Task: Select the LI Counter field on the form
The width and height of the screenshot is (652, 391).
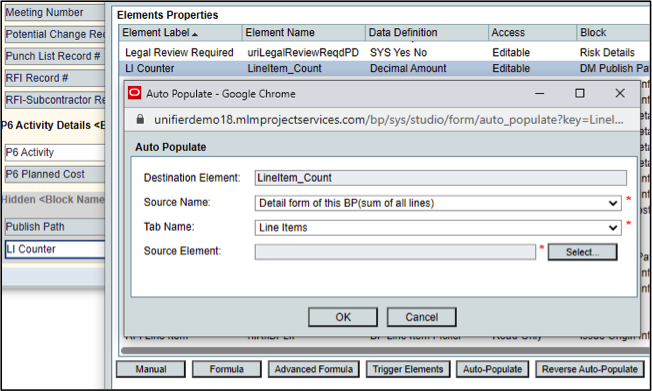Action: pyautogui.click(x=54, y=249)
